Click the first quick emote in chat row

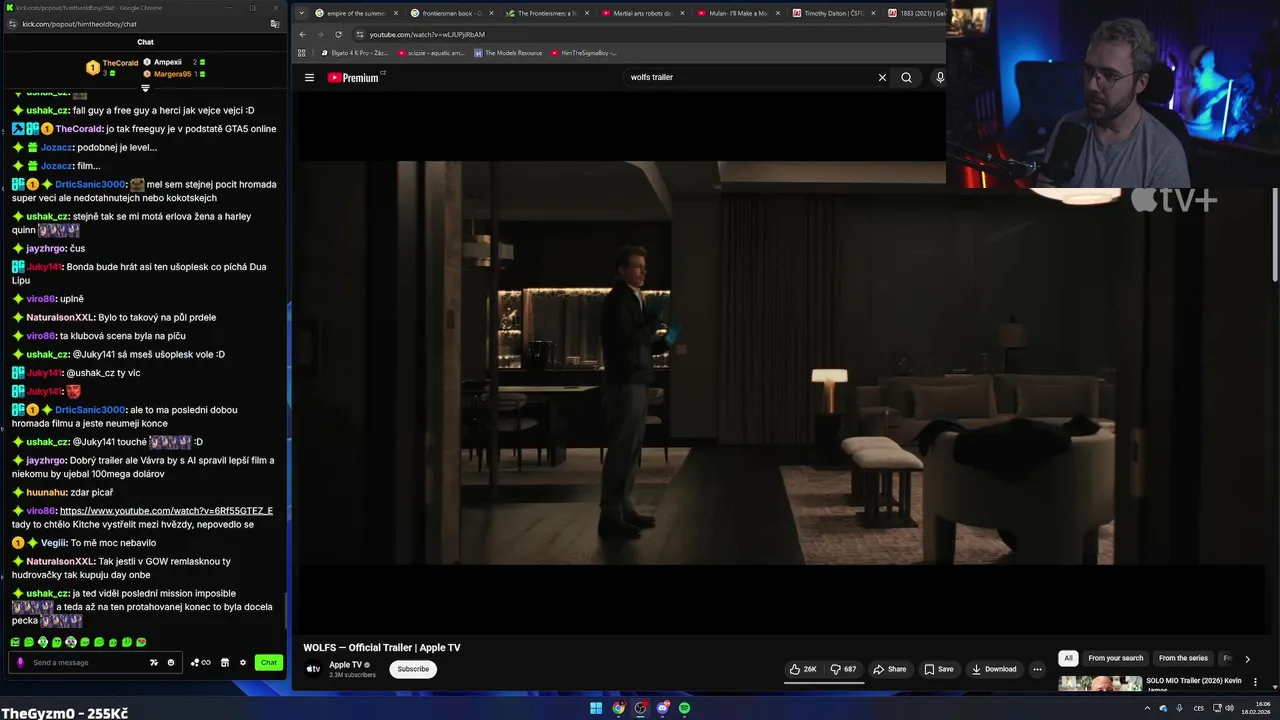point(15,642)
